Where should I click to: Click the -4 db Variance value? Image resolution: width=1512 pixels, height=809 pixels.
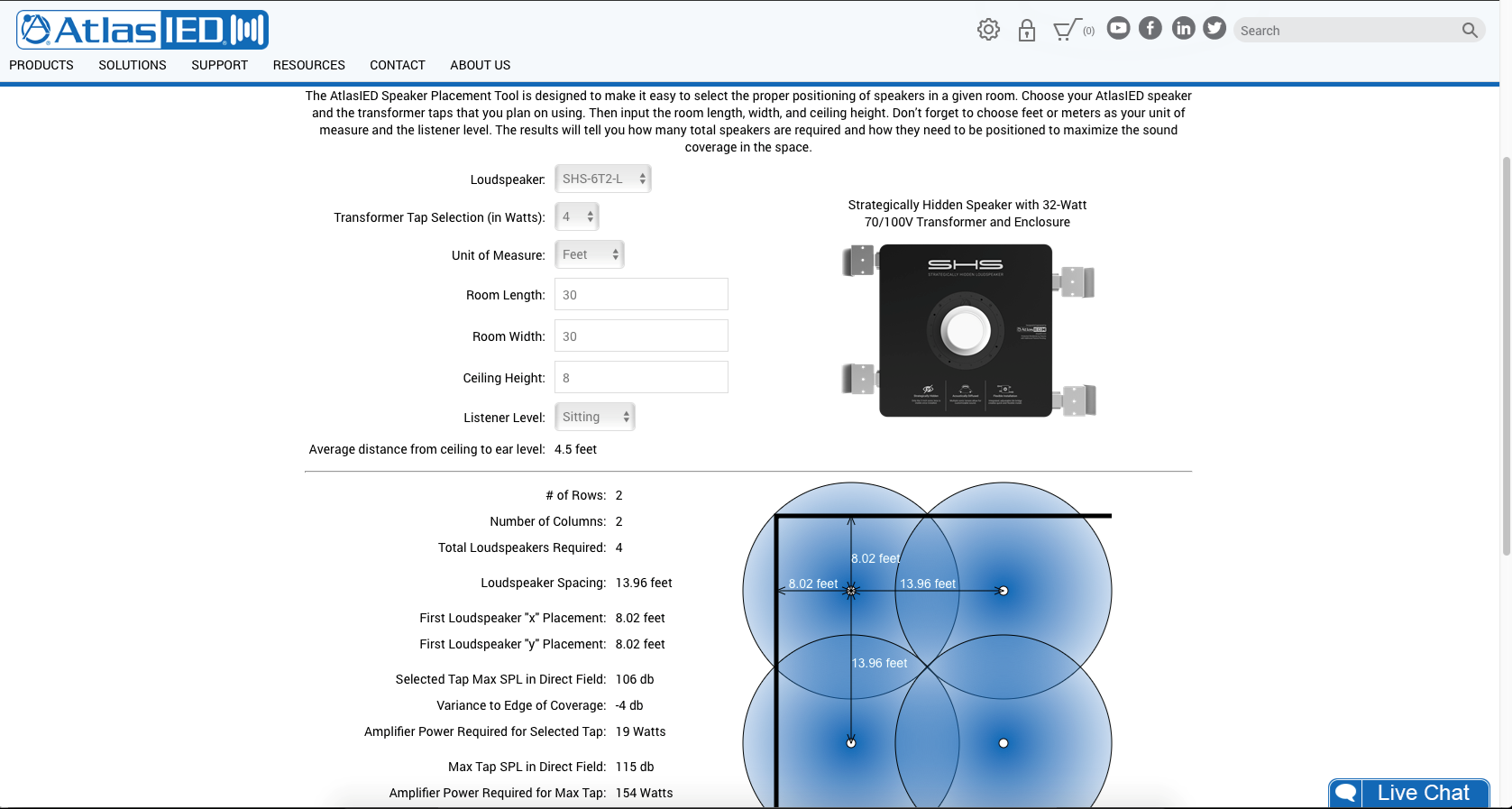[629, 705]
